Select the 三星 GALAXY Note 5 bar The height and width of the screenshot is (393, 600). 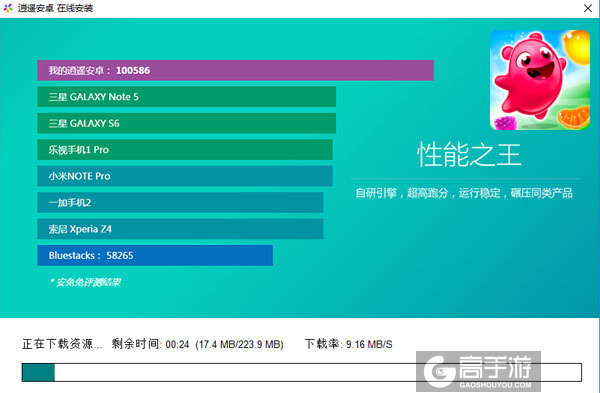pos(186,97)
